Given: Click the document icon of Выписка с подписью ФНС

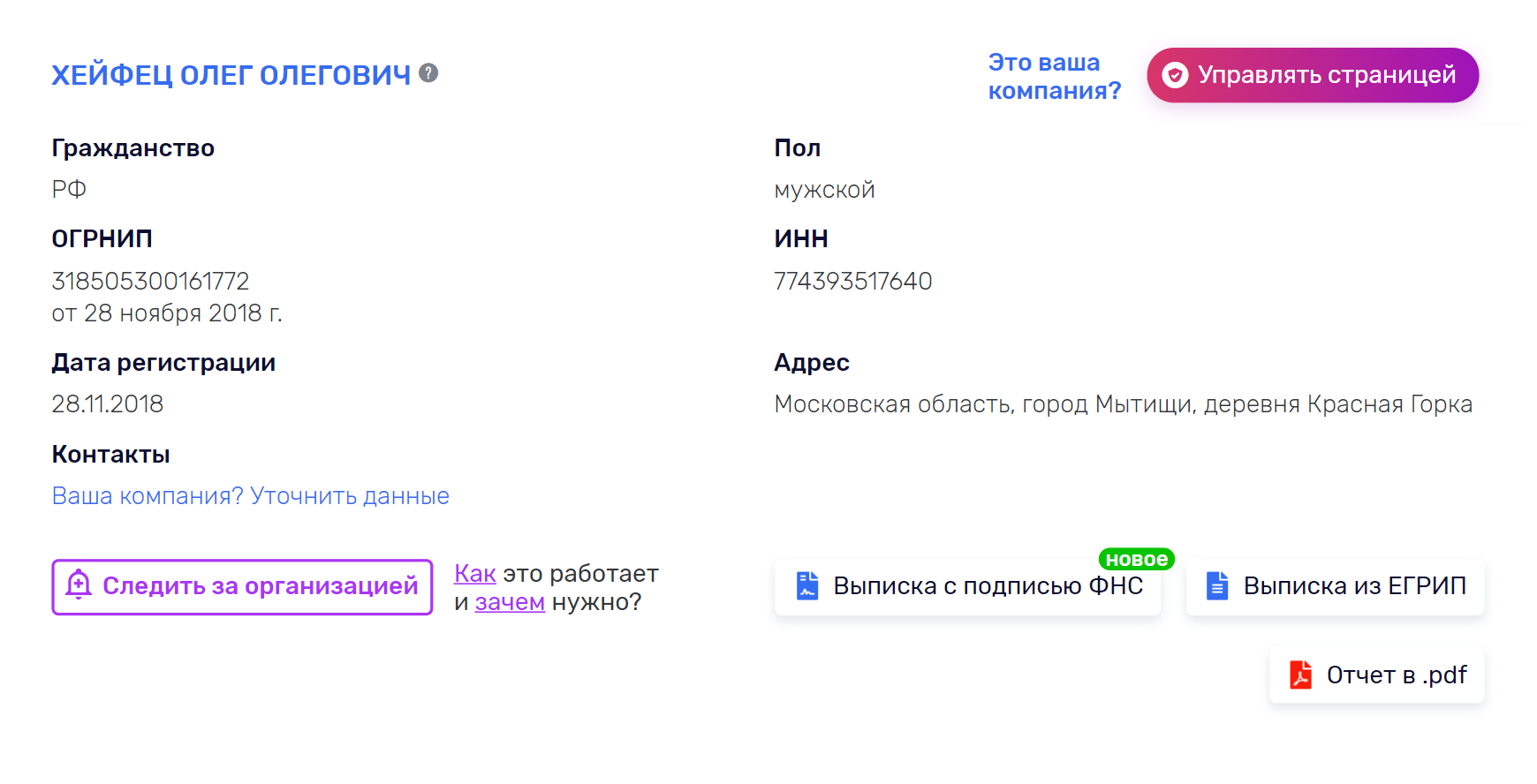Looking at the screenshot, I should [x=807, y=585].
